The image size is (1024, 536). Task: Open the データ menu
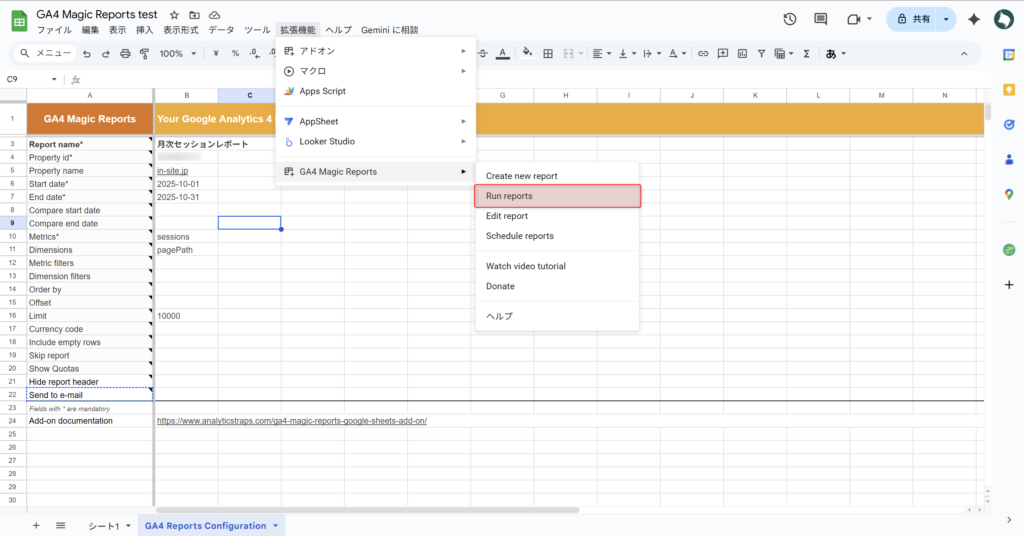[x=221, y=30]
